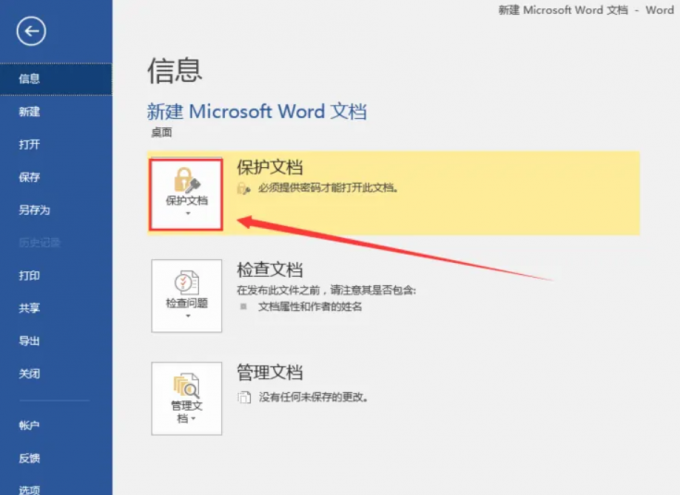
Task: Click the 信息 page heading
Action: (x=175, y=71)
